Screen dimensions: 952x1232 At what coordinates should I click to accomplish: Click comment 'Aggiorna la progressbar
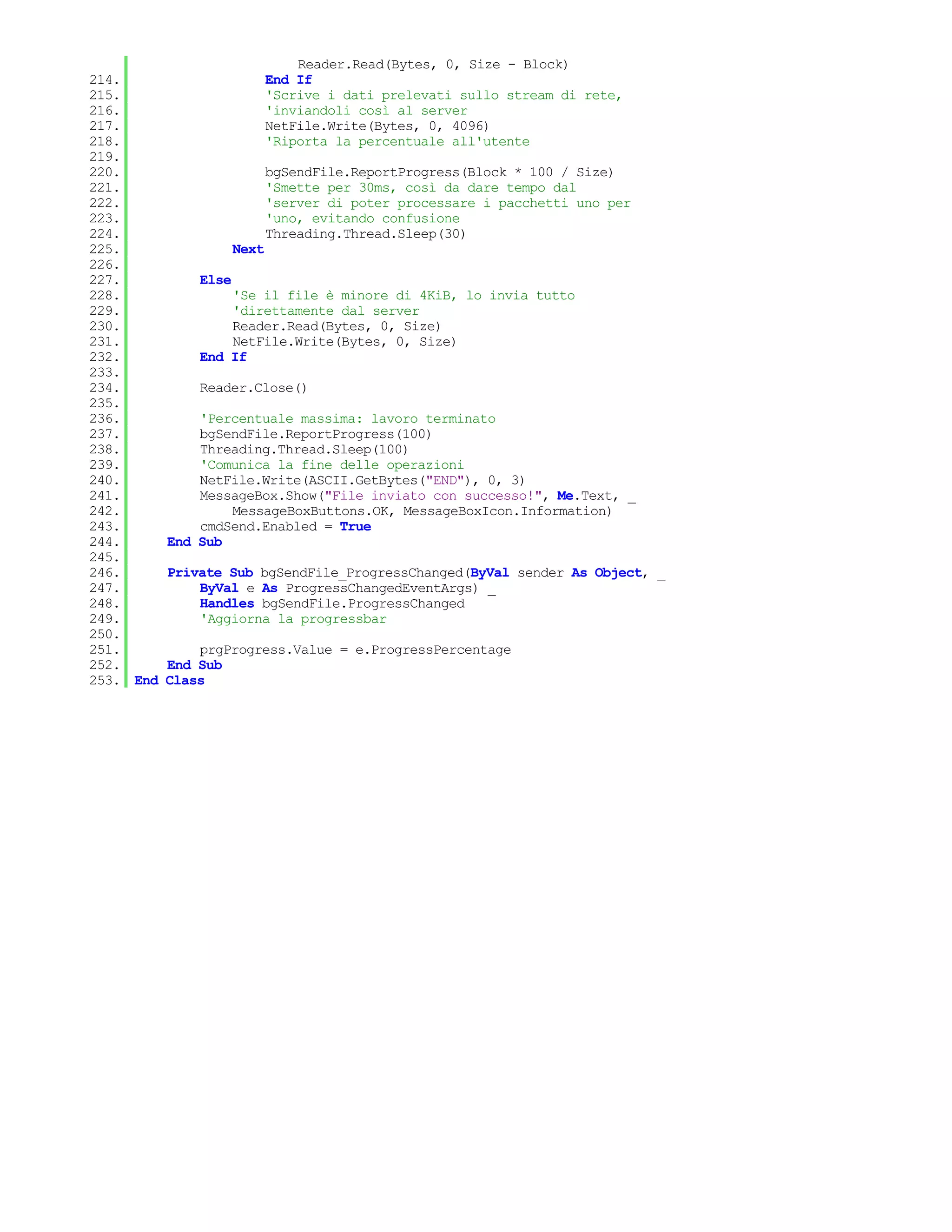pyautogui.click(x=293, y=619)
